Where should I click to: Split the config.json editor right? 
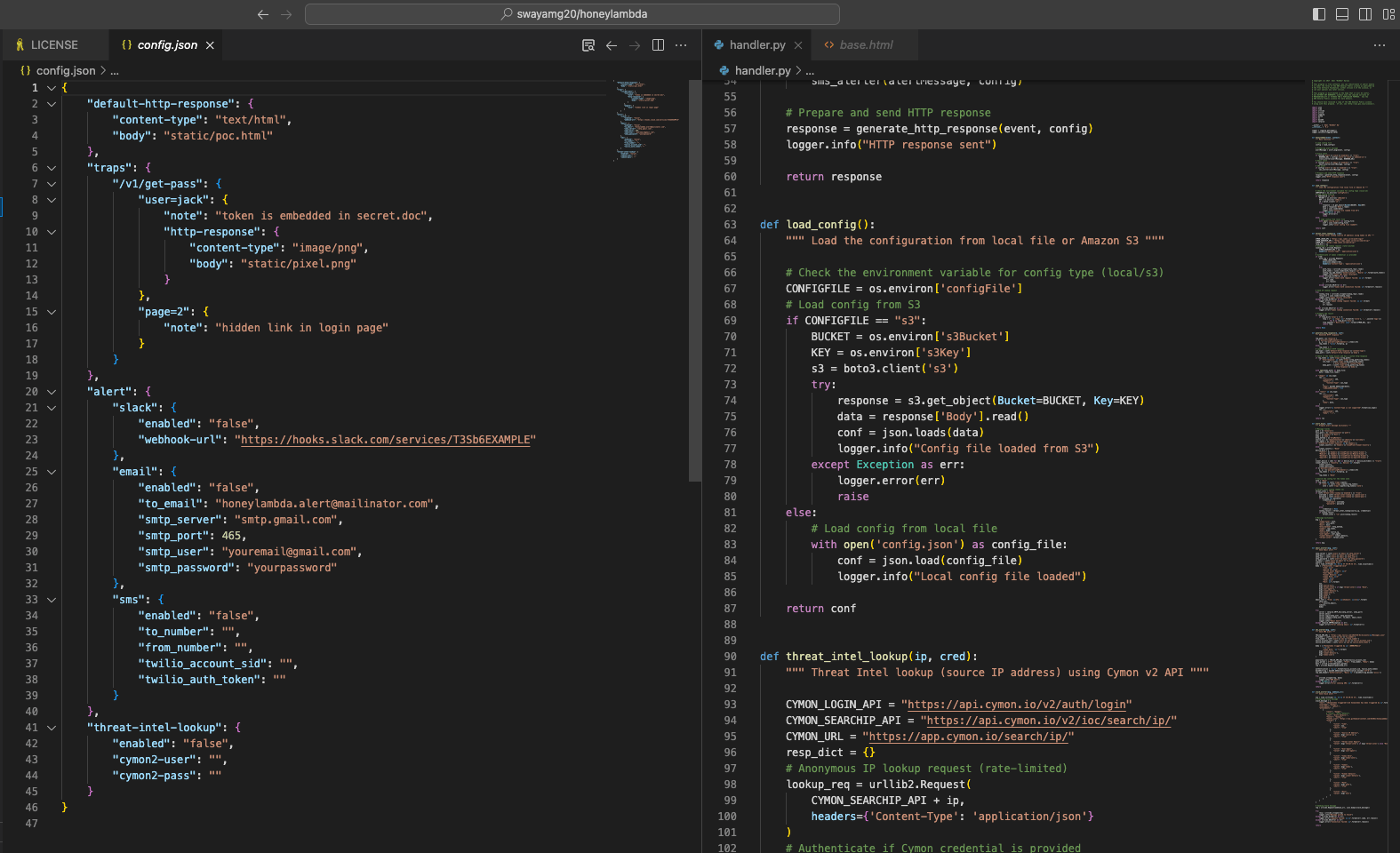point(658,45)
